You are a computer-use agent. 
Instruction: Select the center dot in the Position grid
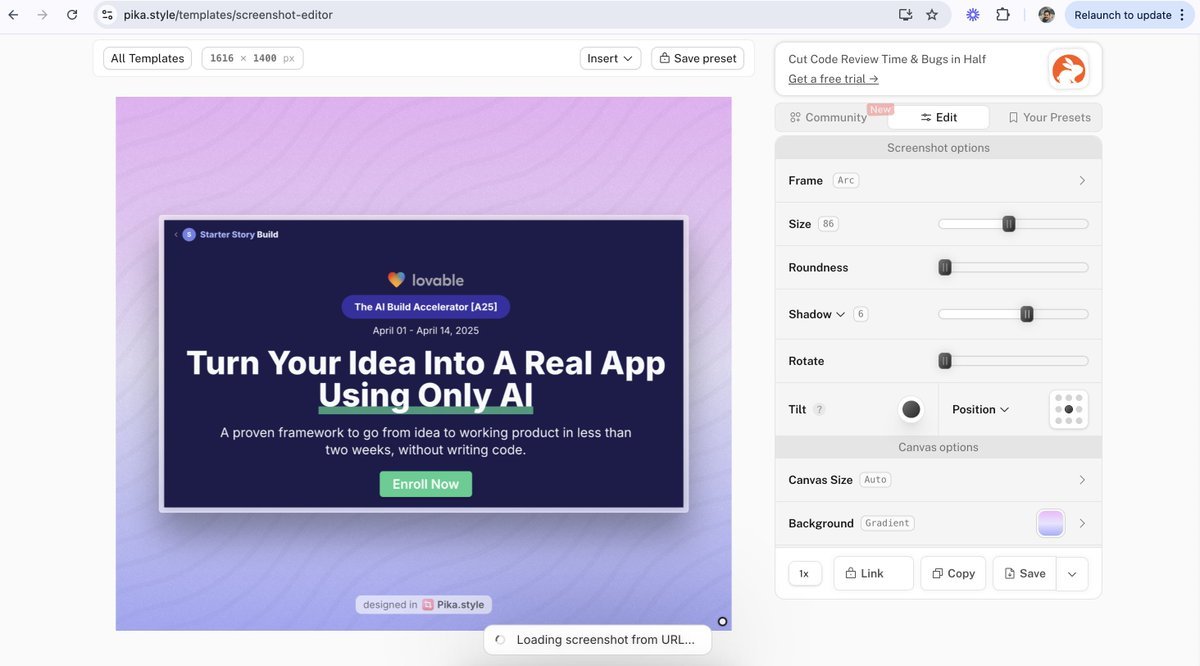1068,409
